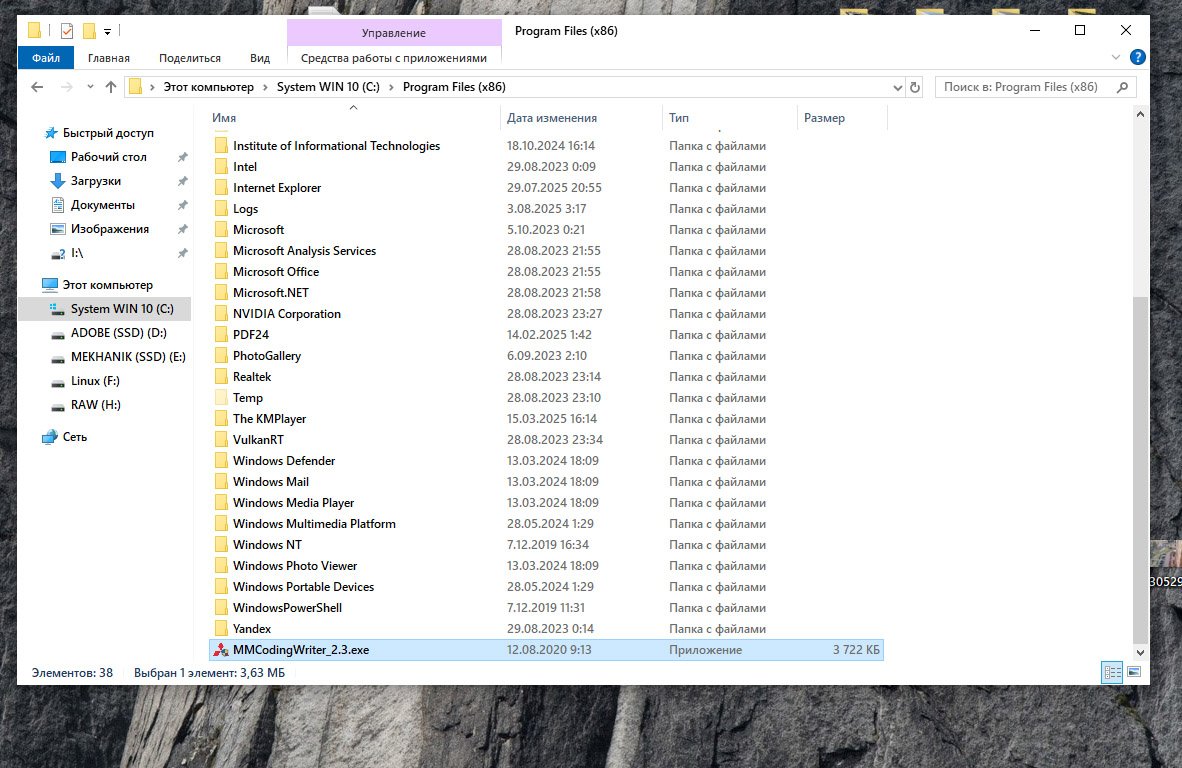Open Help with the blue question mark

point(1138,57)
